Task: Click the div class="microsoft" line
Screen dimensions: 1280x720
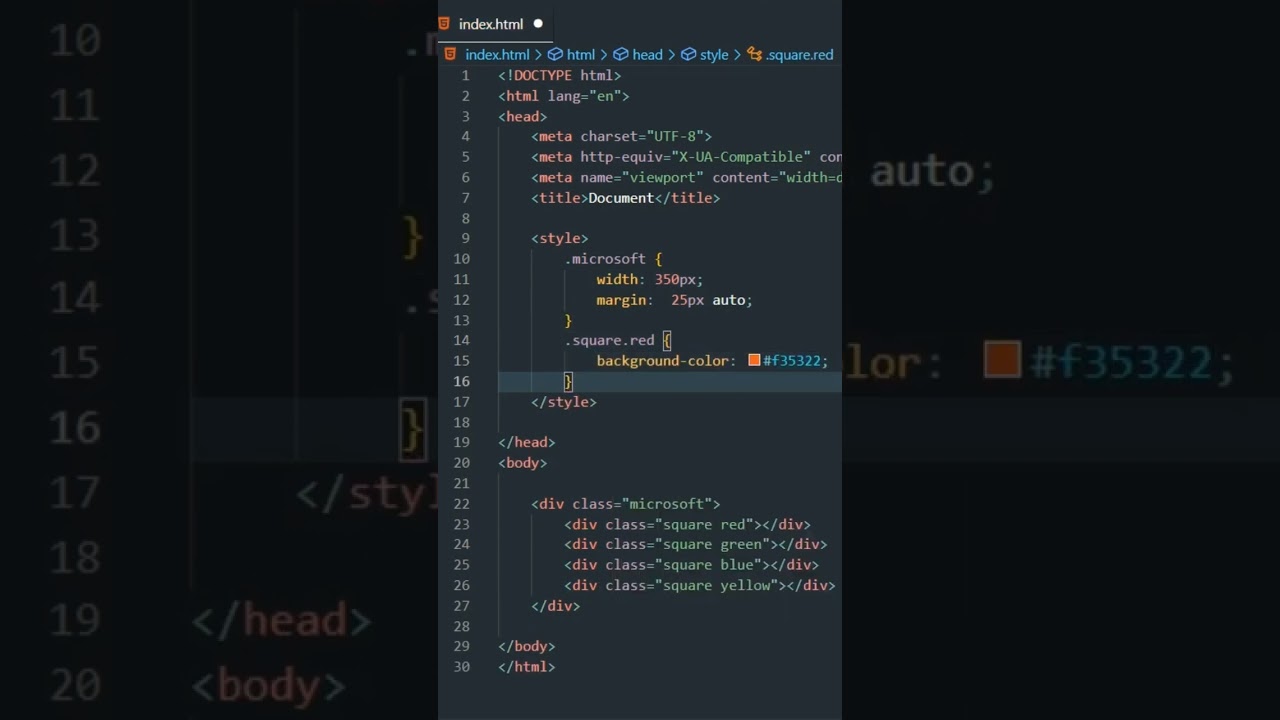Action: [626, 504]
